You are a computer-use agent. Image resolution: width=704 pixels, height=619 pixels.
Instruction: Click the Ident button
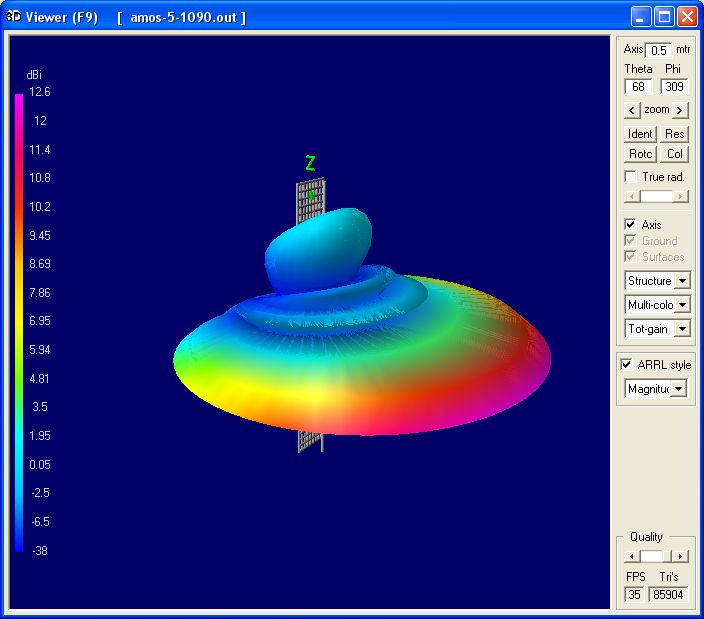click(640, 134)
